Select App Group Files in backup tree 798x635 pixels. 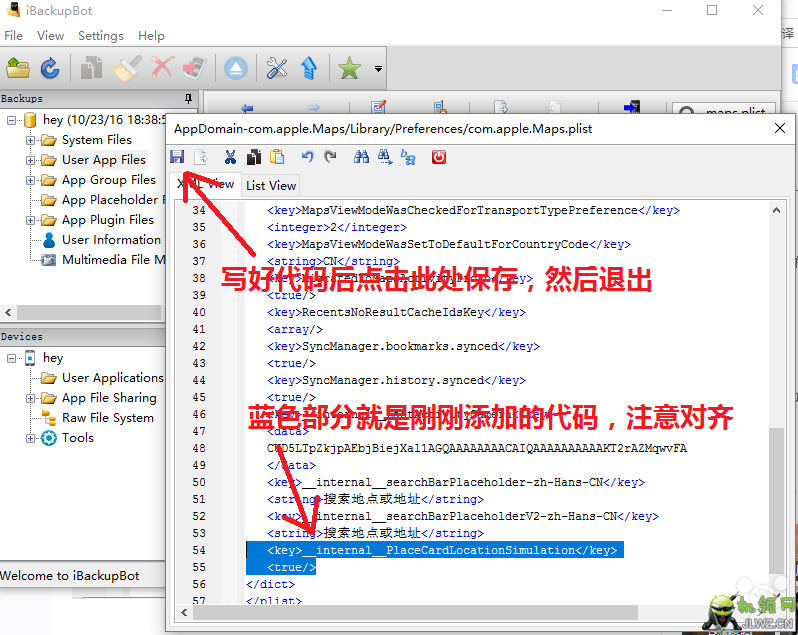108,180
